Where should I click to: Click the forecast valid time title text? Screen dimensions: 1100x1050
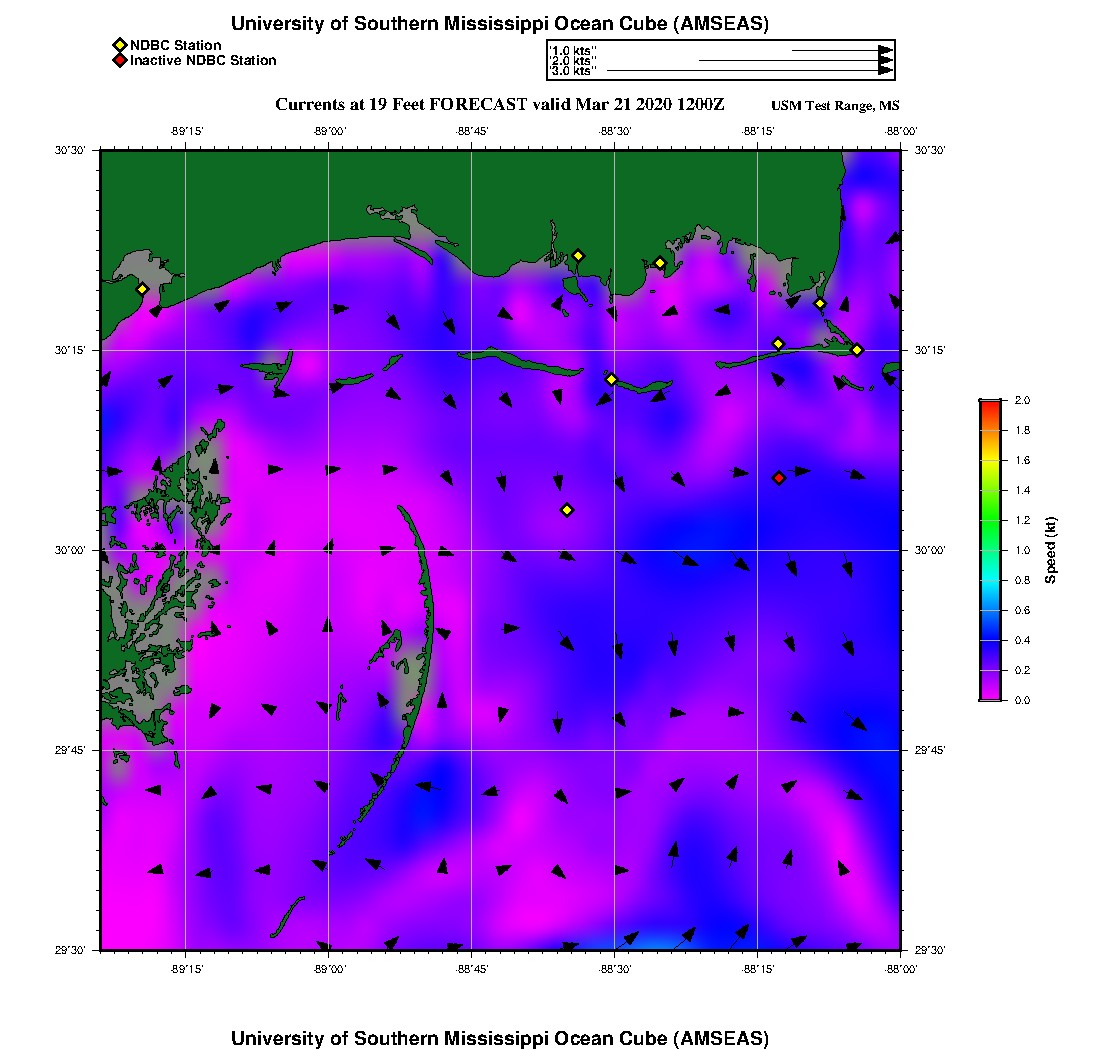499,105
